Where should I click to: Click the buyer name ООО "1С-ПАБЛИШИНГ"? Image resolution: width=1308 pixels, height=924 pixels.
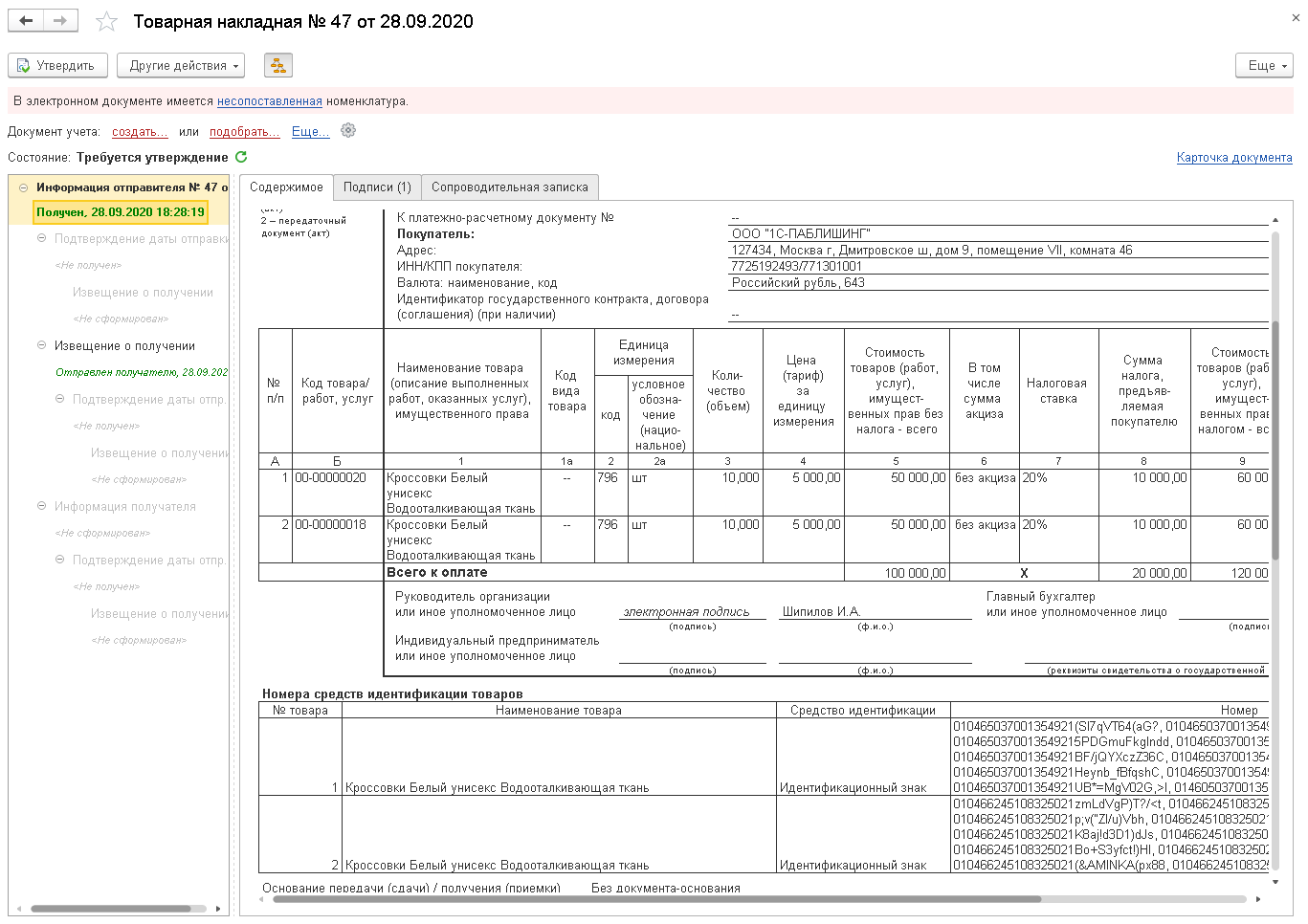[801, 234]
